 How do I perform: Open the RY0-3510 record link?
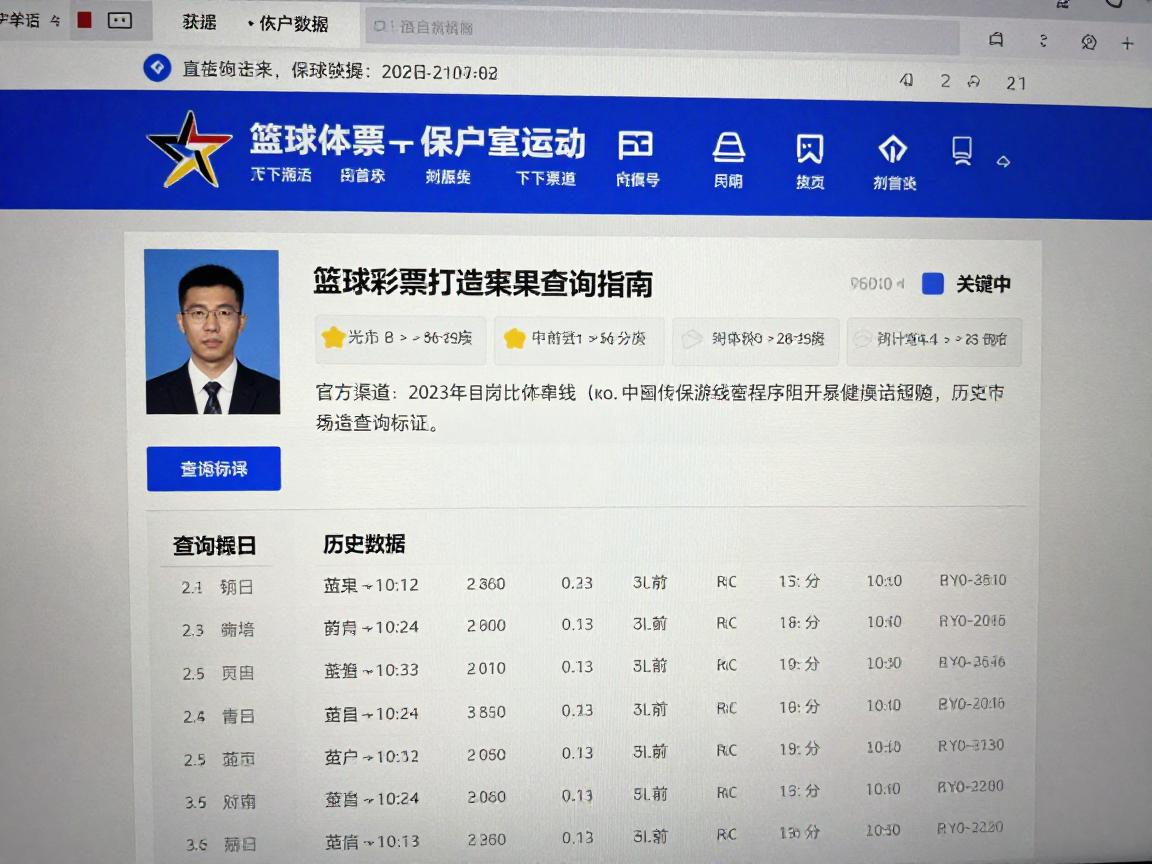pos(972,580)
